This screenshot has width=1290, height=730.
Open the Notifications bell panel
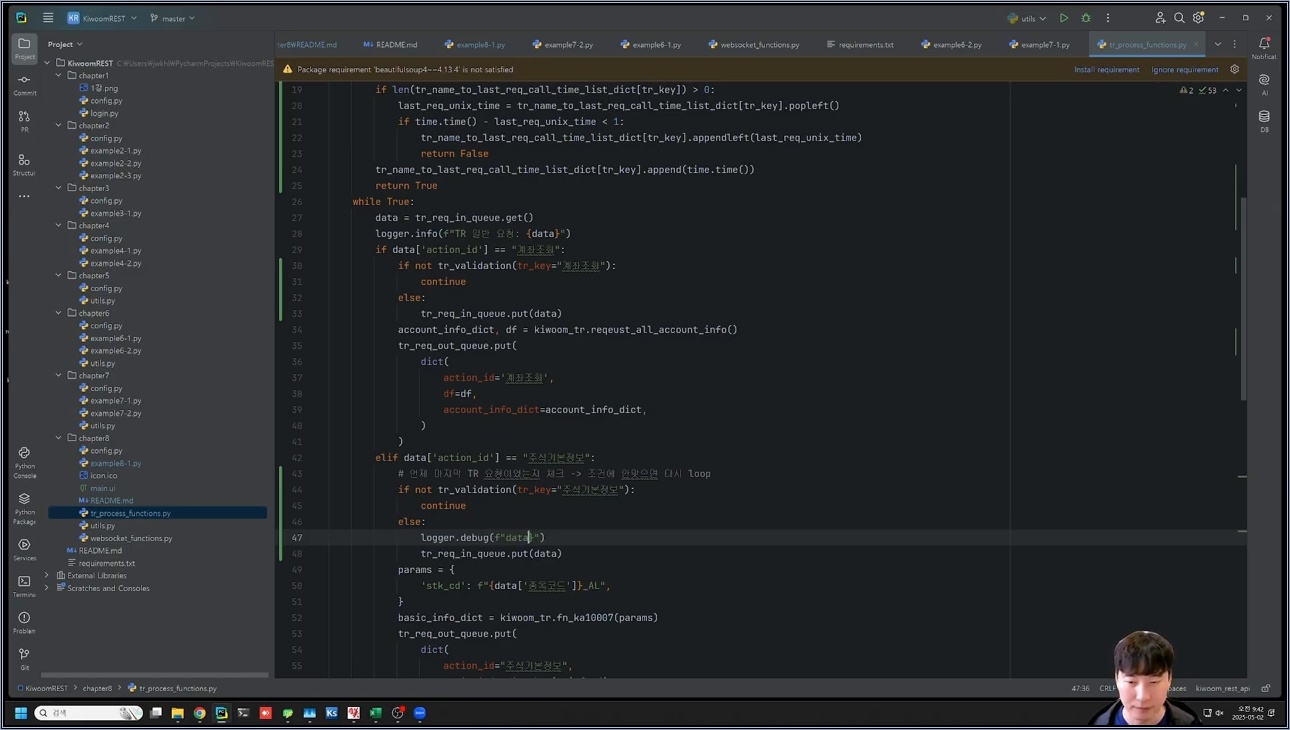(1264, 48)
